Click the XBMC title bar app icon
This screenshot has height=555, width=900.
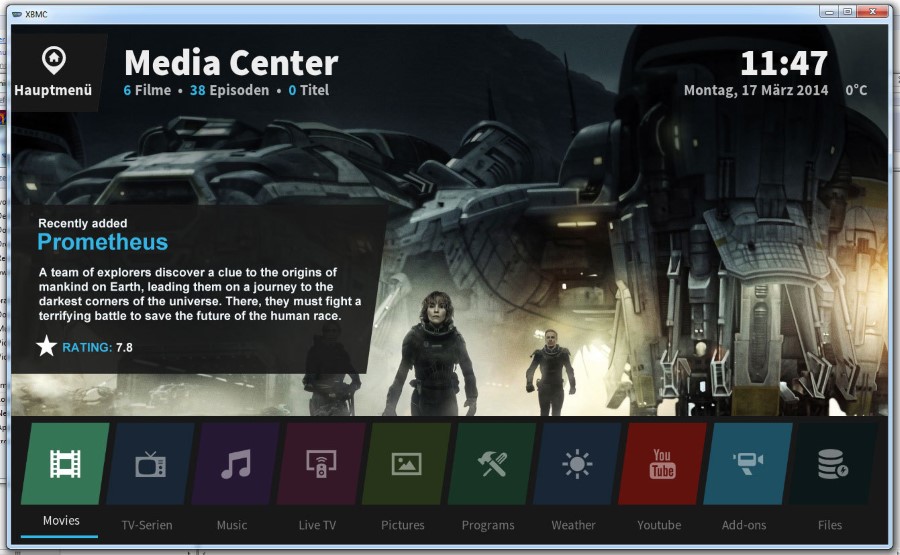(17, 14)
